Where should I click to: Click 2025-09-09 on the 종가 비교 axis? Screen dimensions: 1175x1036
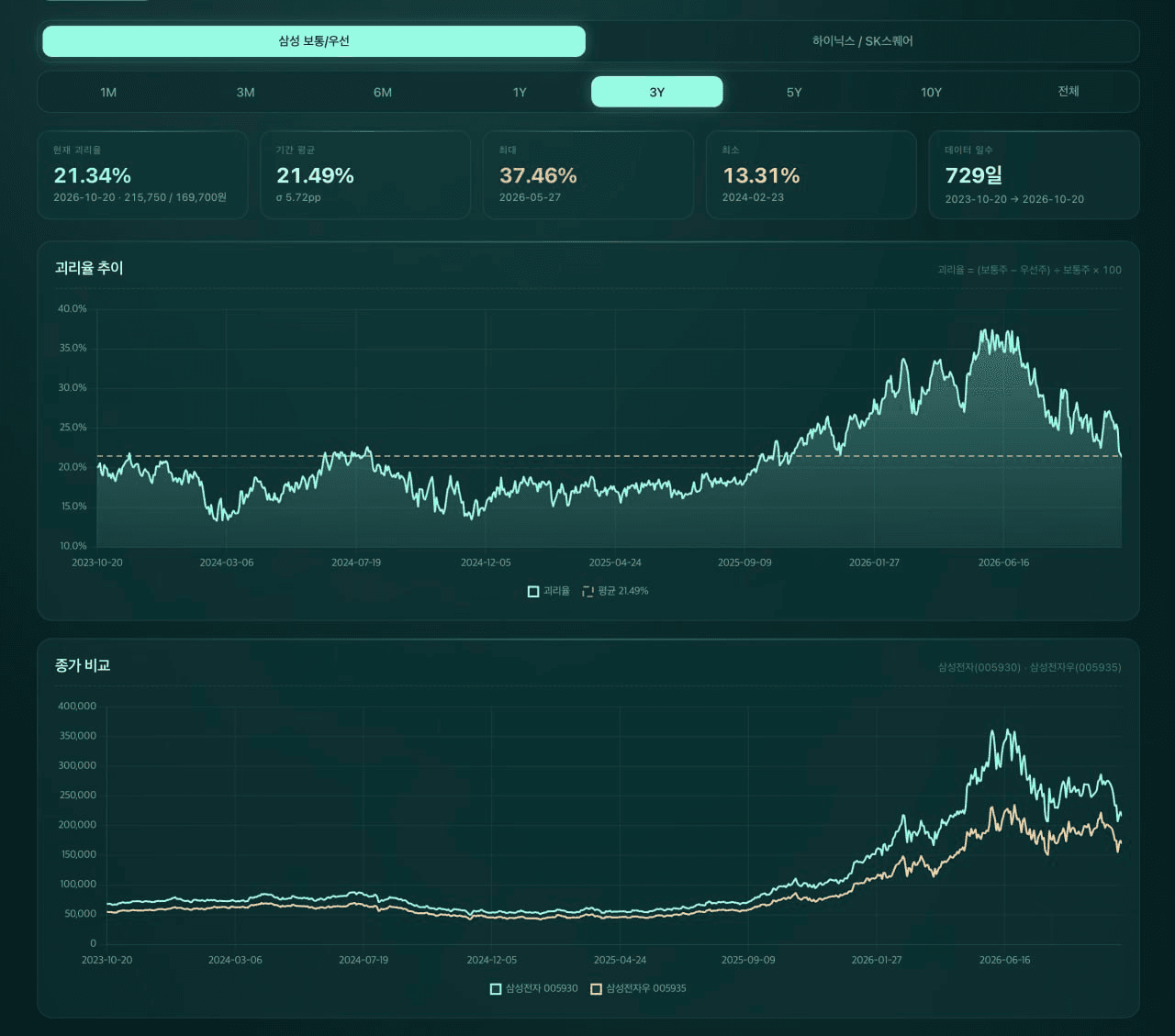[748, 960]
